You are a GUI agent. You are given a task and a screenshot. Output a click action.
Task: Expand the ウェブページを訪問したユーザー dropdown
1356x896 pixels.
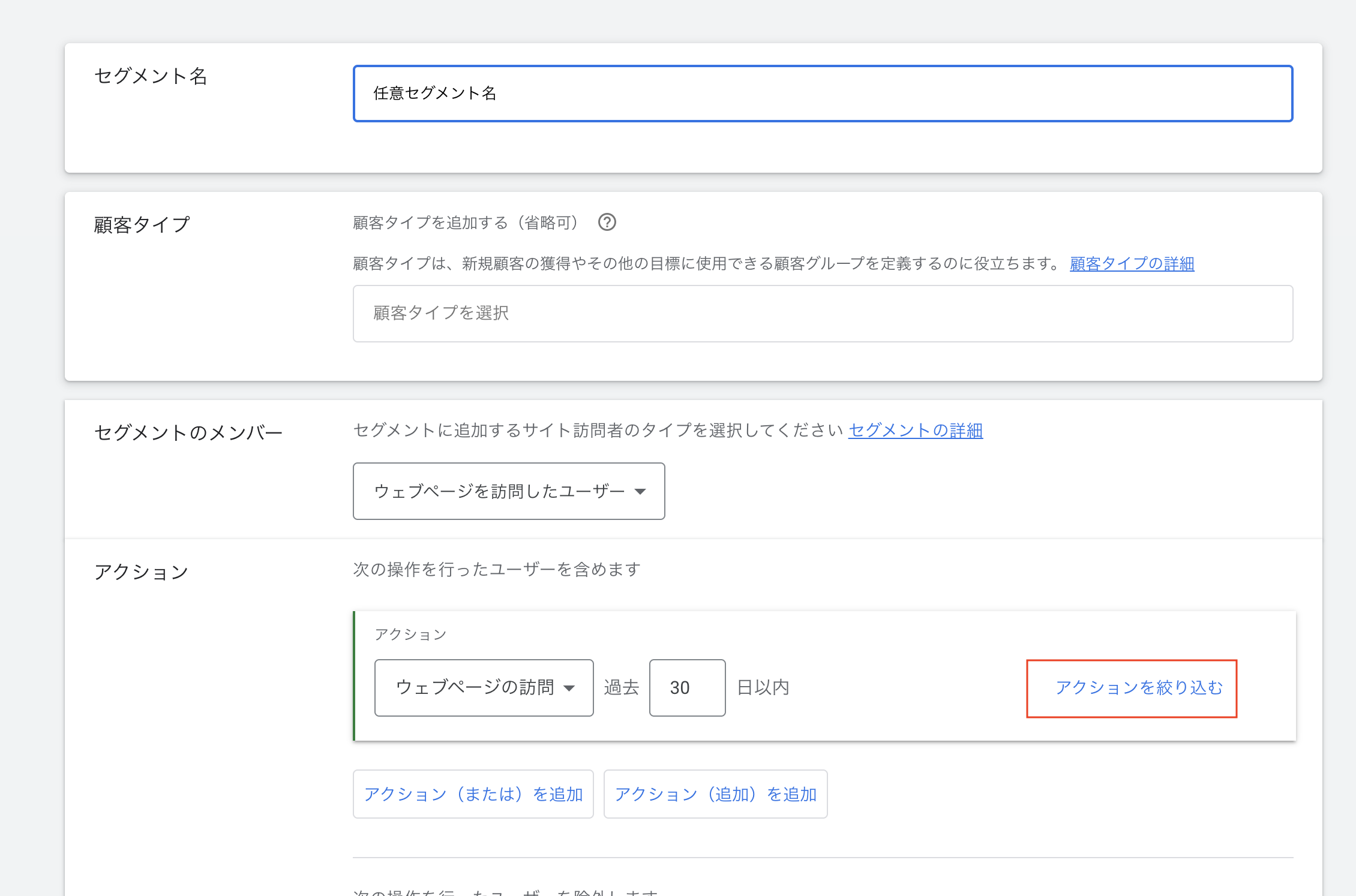(x=509, y=491)
